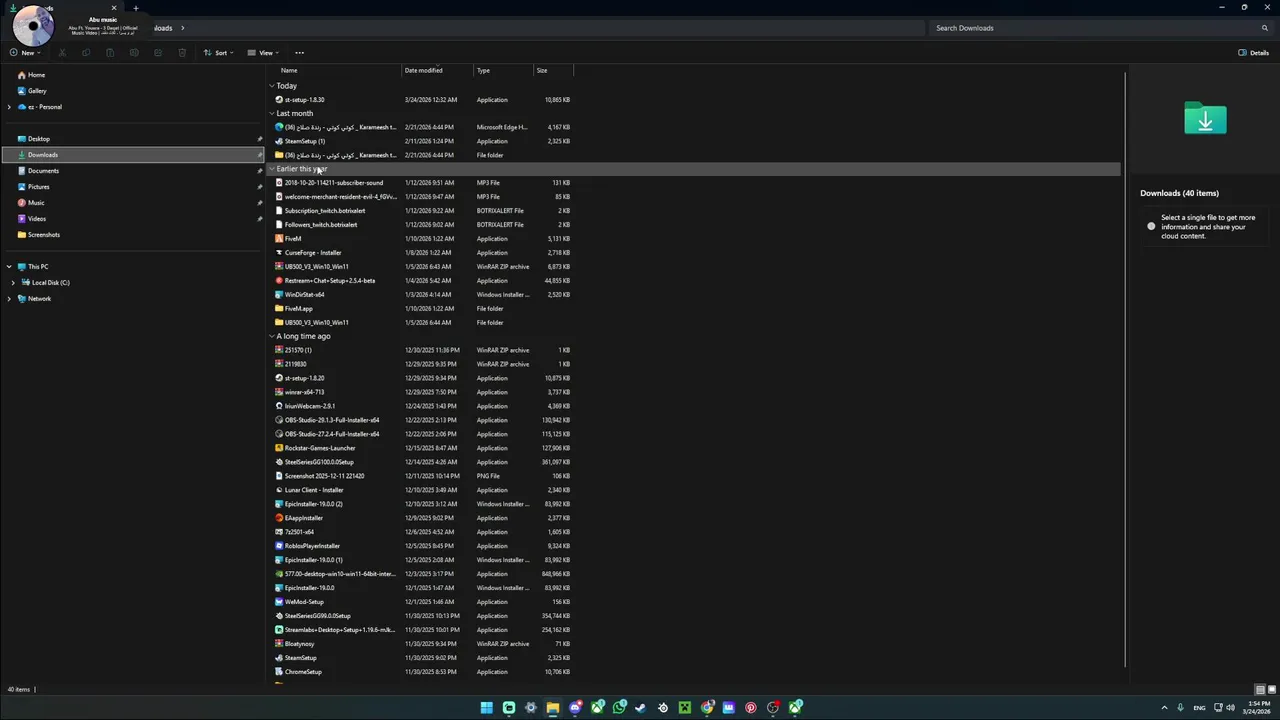Open Gallery in the navigation pane
This screenshot has height=720, width=1280.
37,91
